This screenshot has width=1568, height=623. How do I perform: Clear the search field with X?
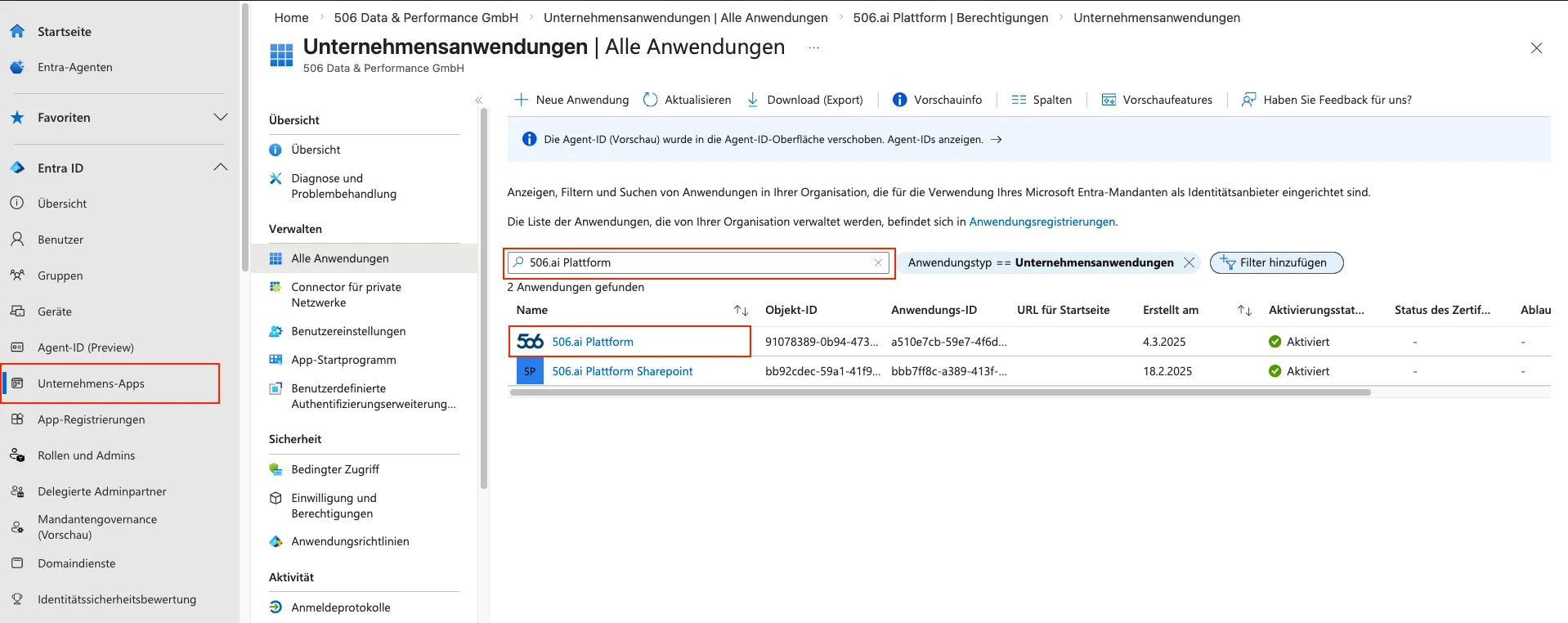point(878,262)
